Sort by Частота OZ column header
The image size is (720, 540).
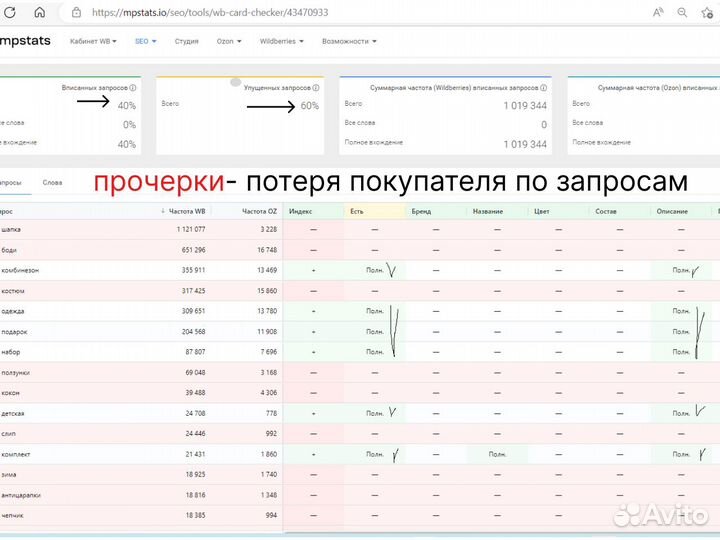[259, 211]
